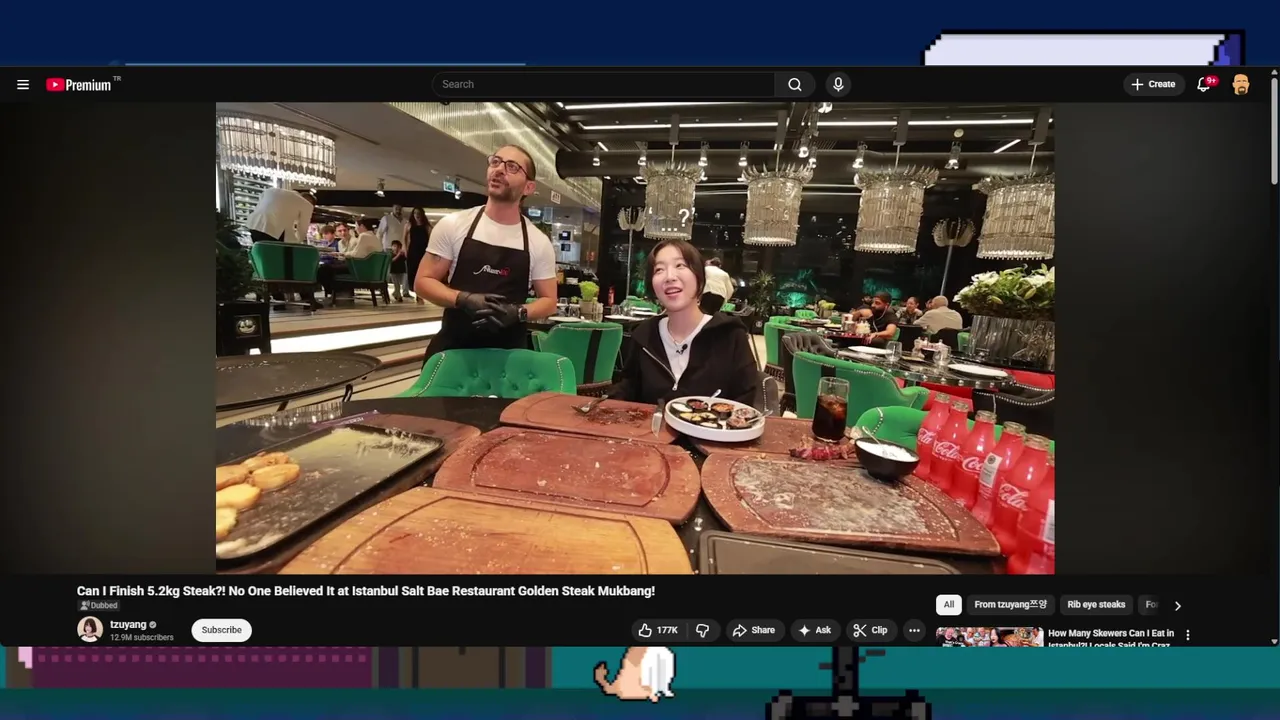The height and width of the screenshot is (720, 1280).
Task: Click the magnifier search button
Action: click(x=795, y=85)
